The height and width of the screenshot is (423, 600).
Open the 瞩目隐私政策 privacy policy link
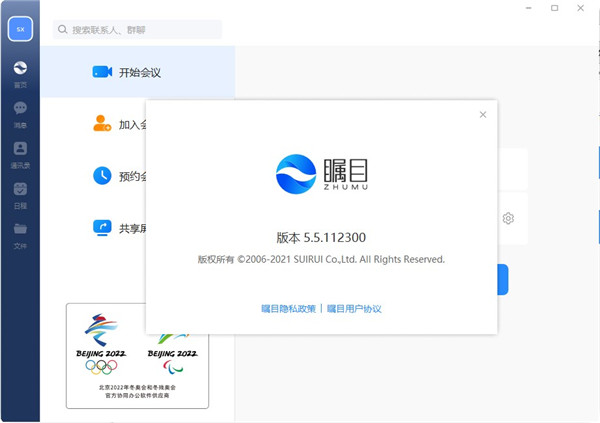(x=289, y=309)
